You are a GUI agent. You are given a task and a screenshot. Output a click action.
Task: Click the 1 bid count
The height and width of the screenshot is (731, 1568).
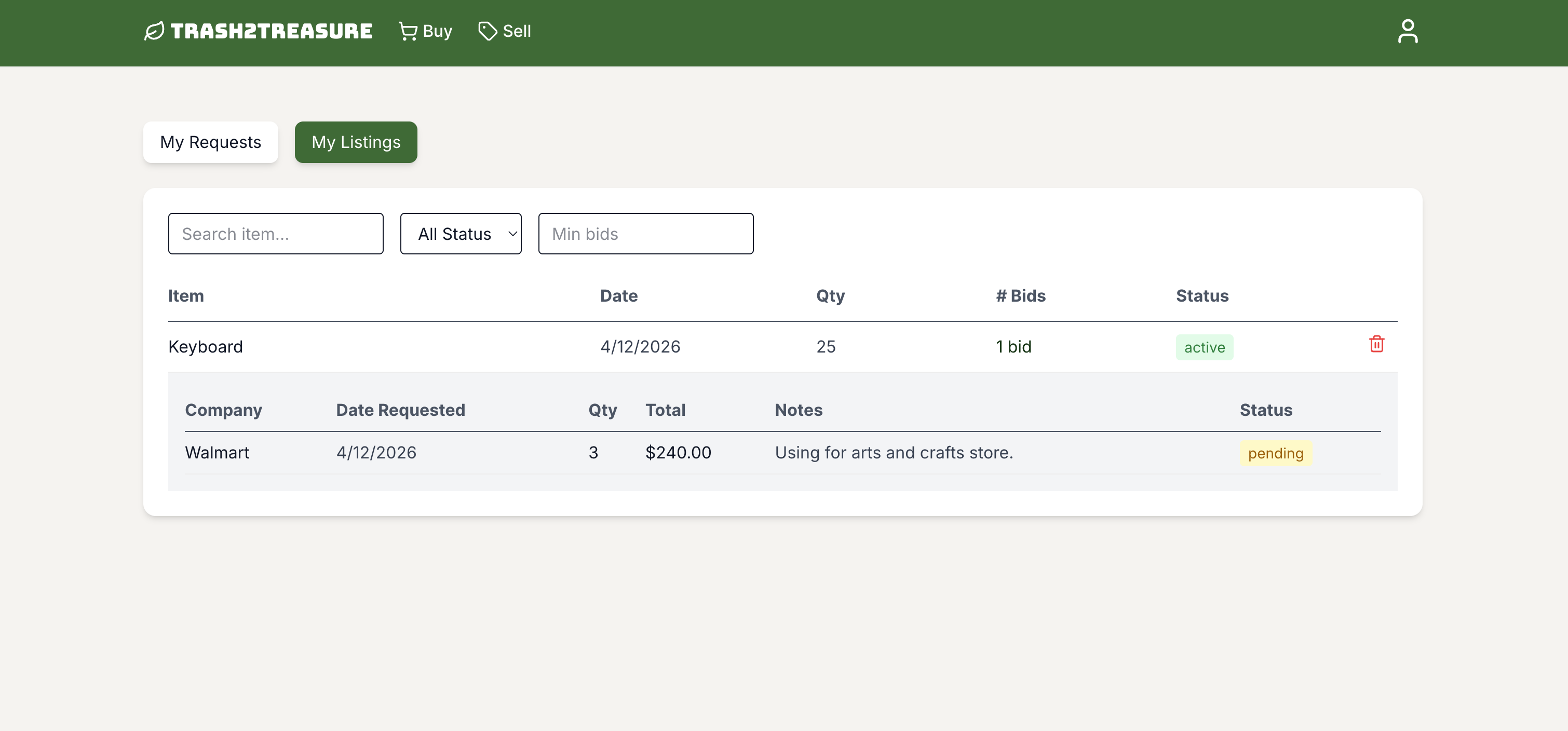1013,347
